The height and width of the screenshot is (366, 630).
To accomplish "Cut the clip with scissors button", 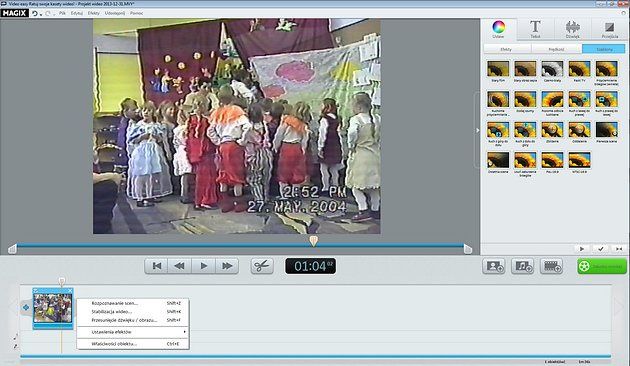I will pos(262,266).
